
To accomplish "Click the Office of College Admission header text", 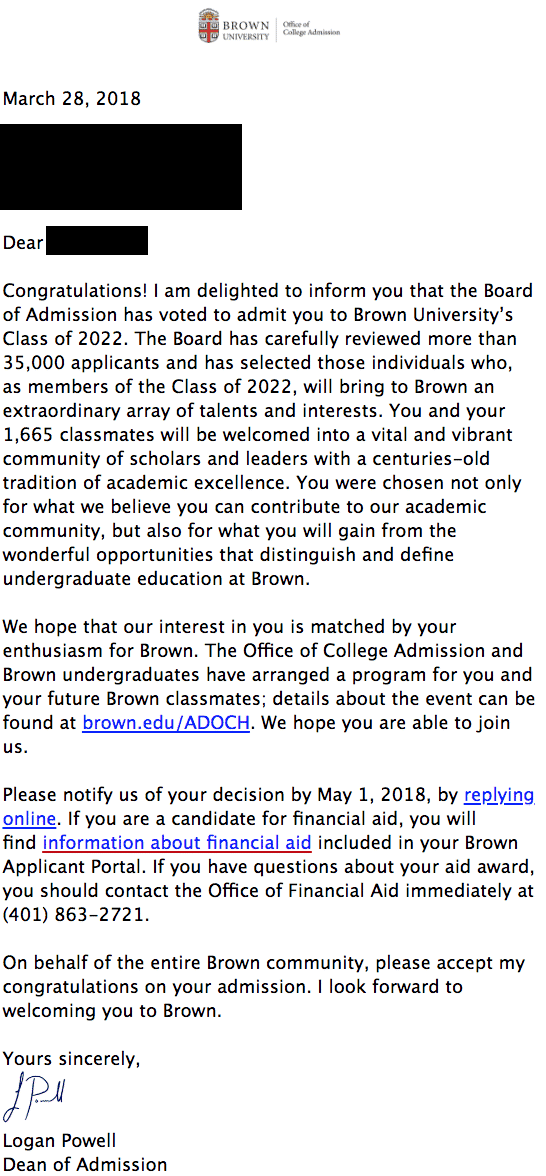I will point(311,29).
